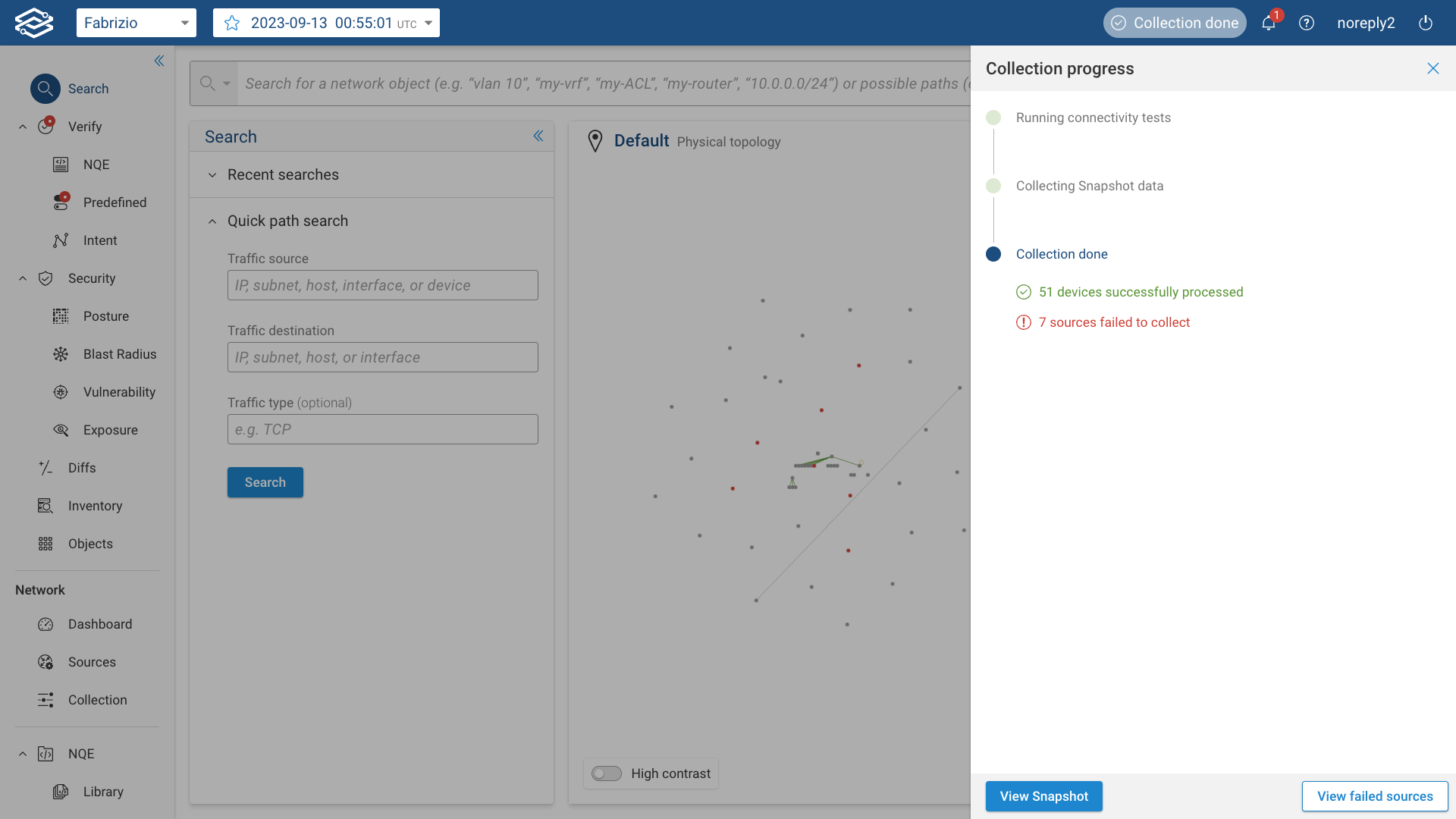Image resolution: width=1456 pixels, height=819 pixels.
Task: Collapse the left navigation sidebar
Action: [159, 61]
